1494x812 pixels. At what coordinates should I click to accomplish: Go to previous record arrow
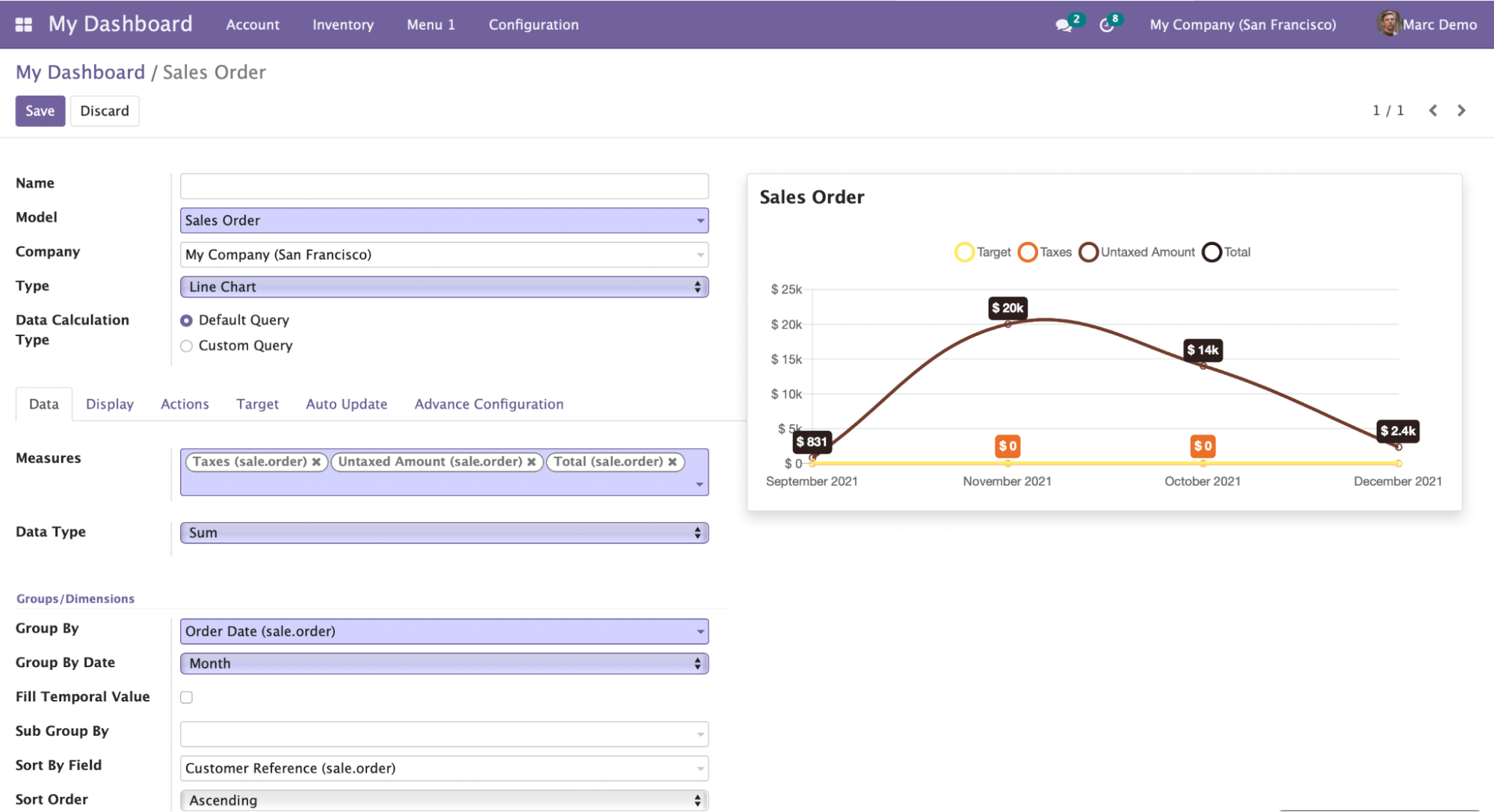[1433, 111]
